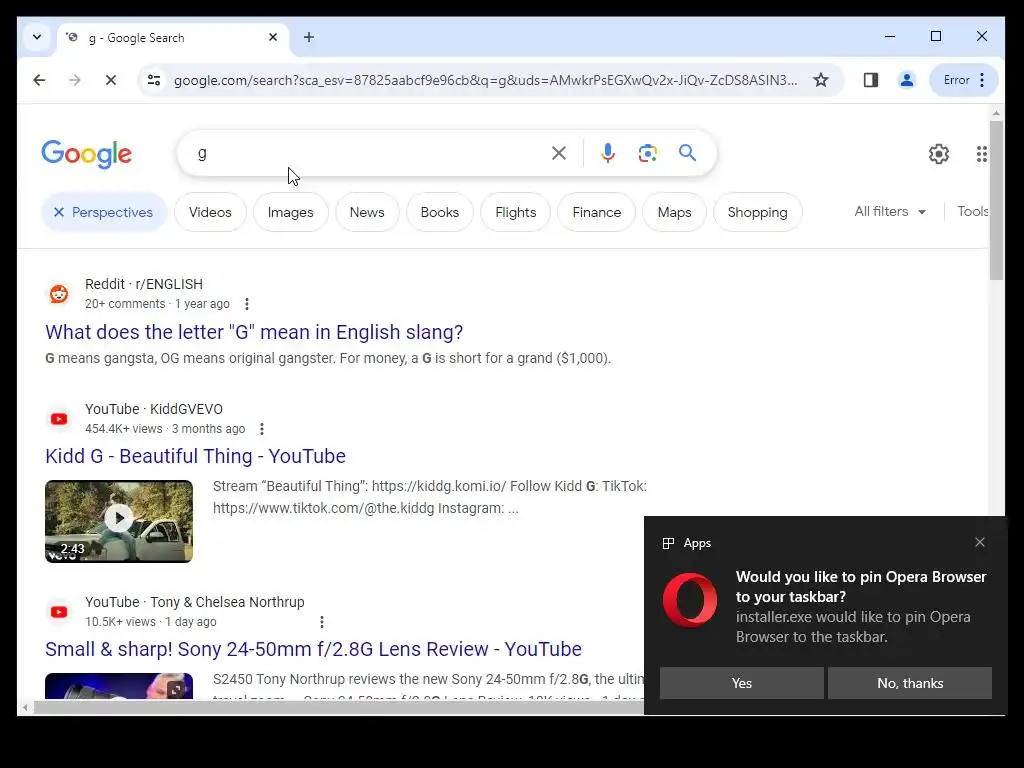Click the 'YouTube · KiddGVEVO' source text

[153, 409]
